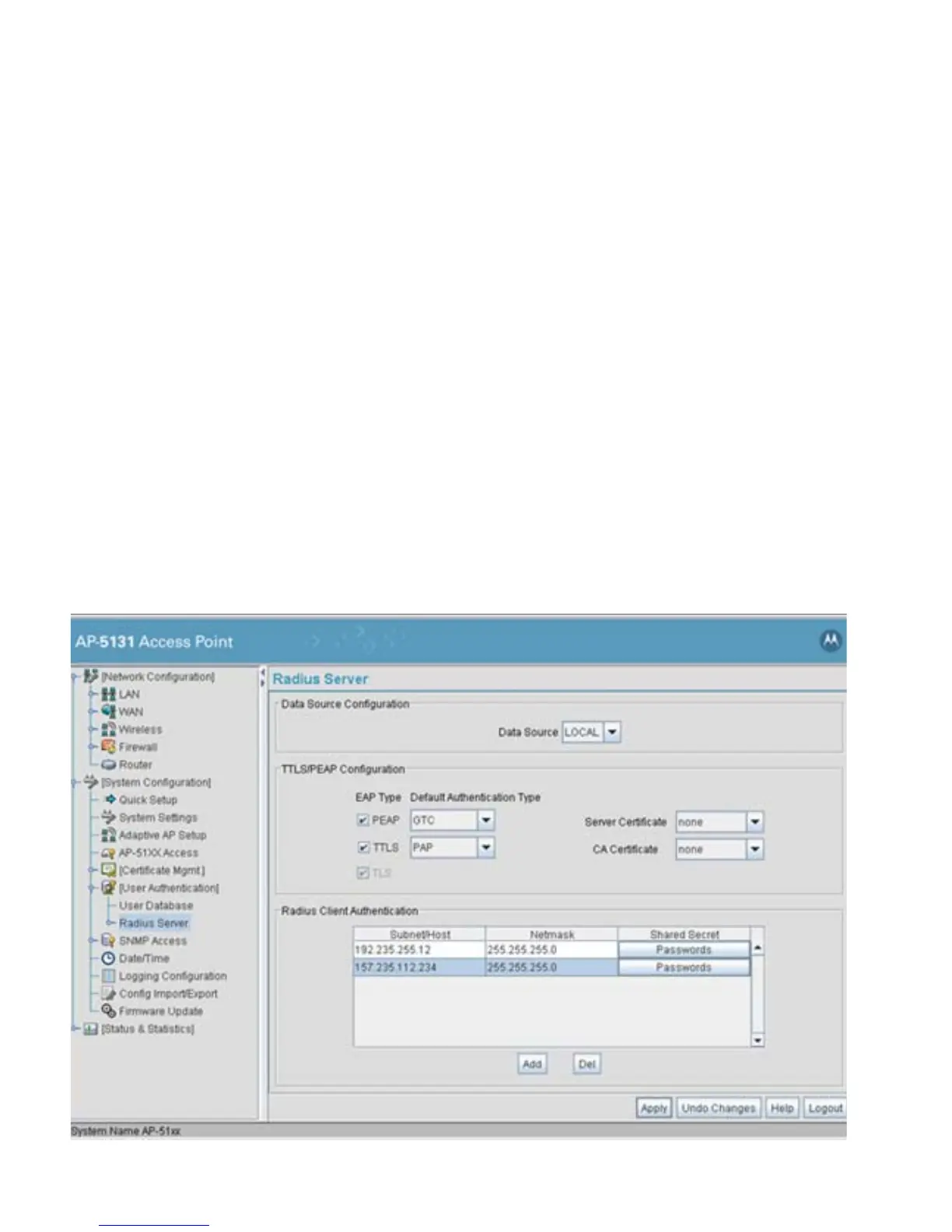Click the Date/Time clock icon
This screenshot has height=1232, width=952.
click(109, 958)
